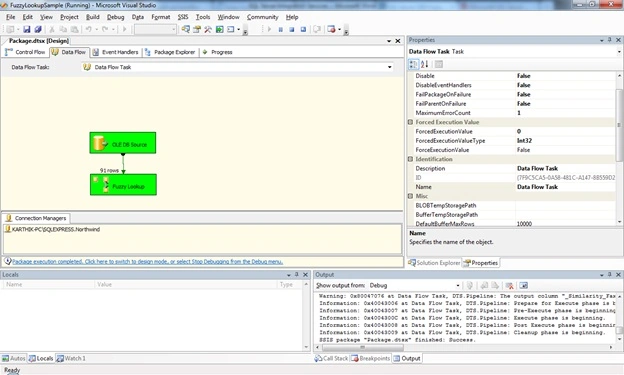Open the Call Stack tab
The image size is (624, 375).
coord(331,358)
